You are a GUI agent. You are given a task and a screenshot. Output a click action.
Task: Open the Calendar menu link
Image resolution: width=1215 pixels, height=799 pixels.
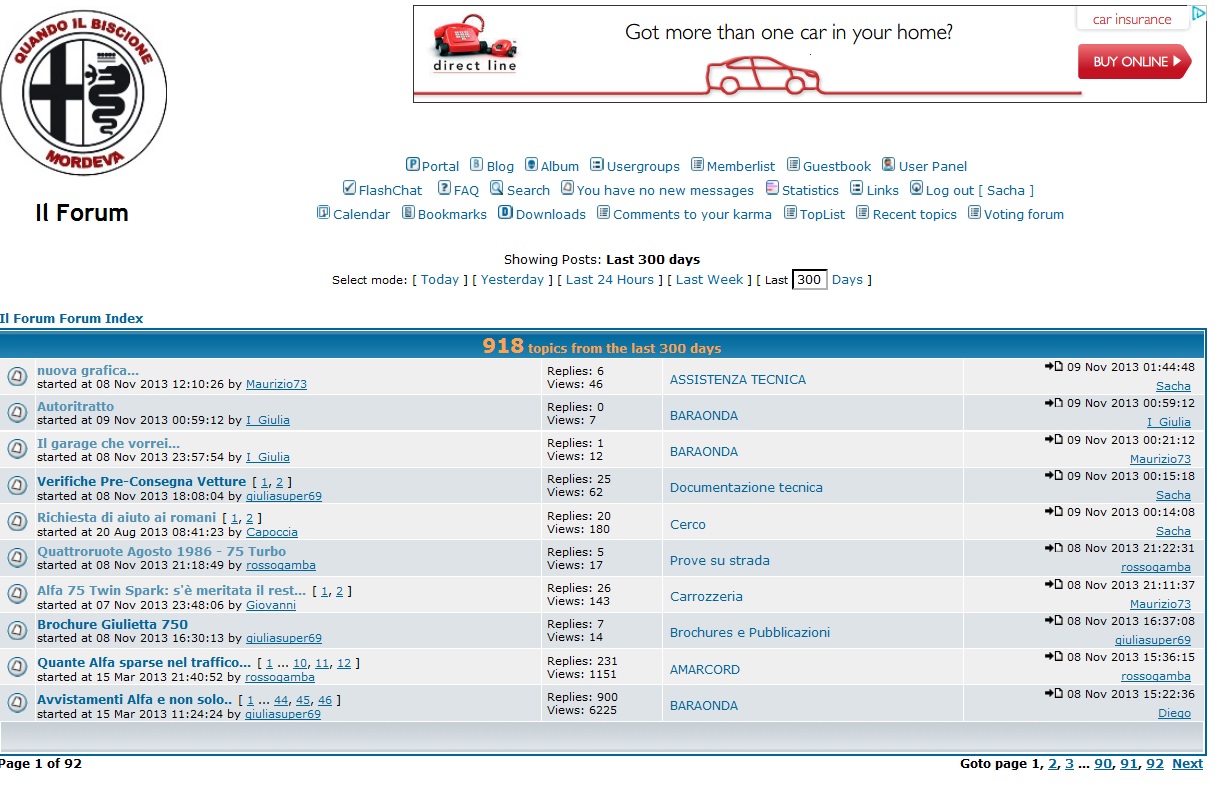(x=361, y=214)
